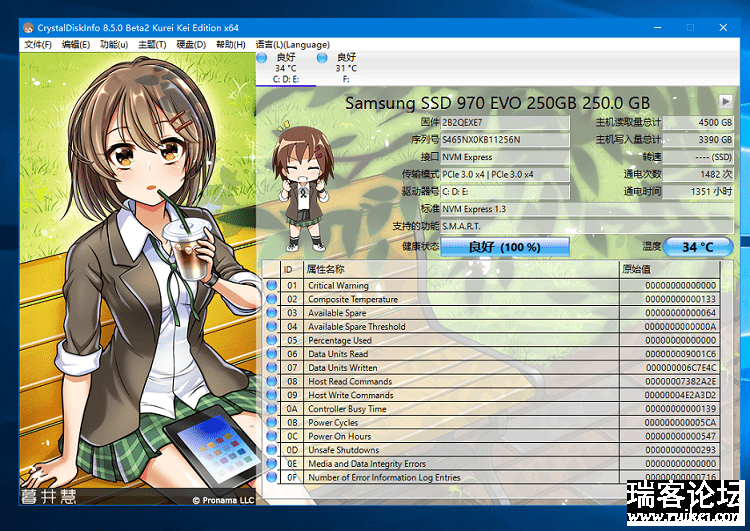The width and height of the screenshot is (750, 531).
Task: Click the blue status orb for F: drive
Action: 322,58
